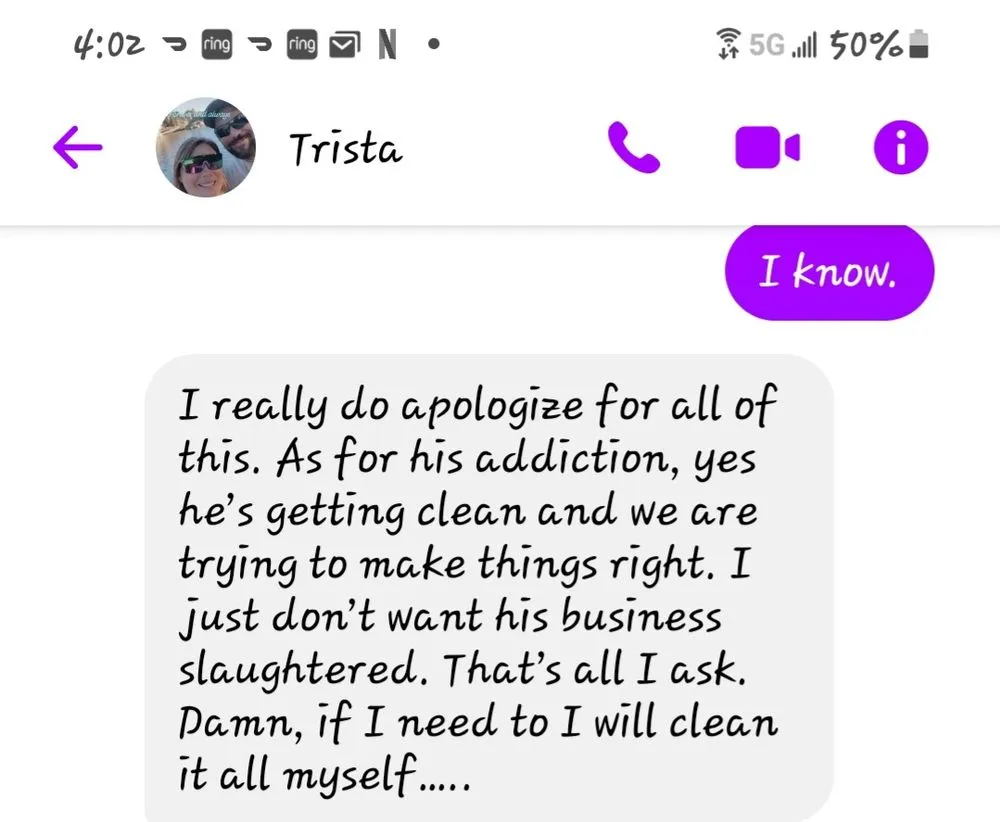1000x822 pixels.
Task: Open conversation info for Trista
Action: pyautogui.click(x=901, y=147)
